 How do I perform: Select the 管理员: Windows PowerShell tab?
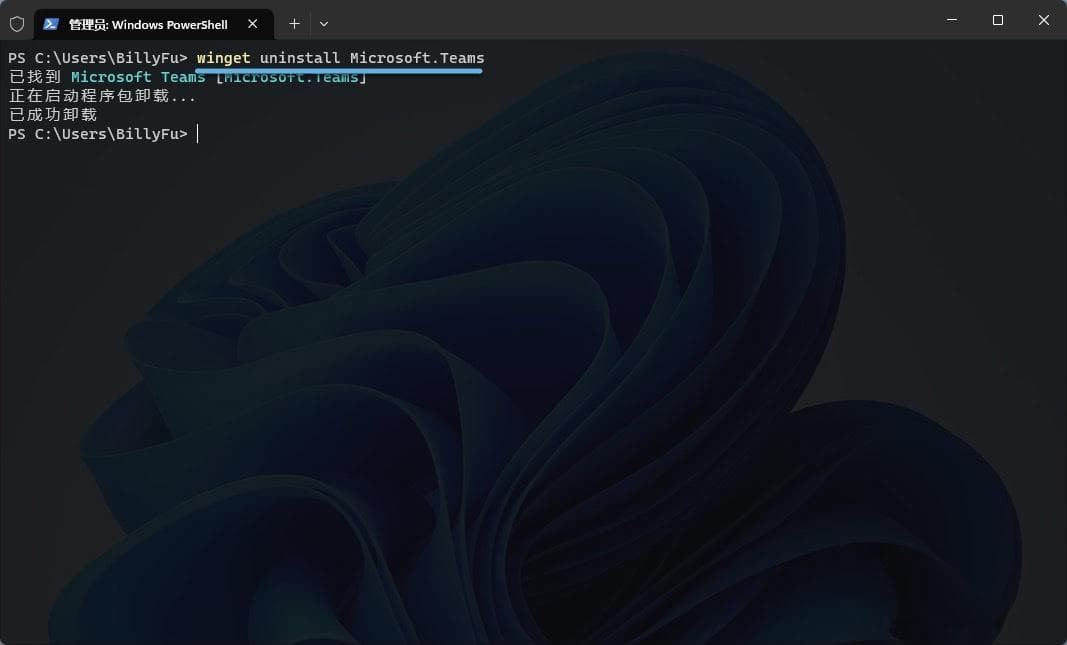coord(153,24)
